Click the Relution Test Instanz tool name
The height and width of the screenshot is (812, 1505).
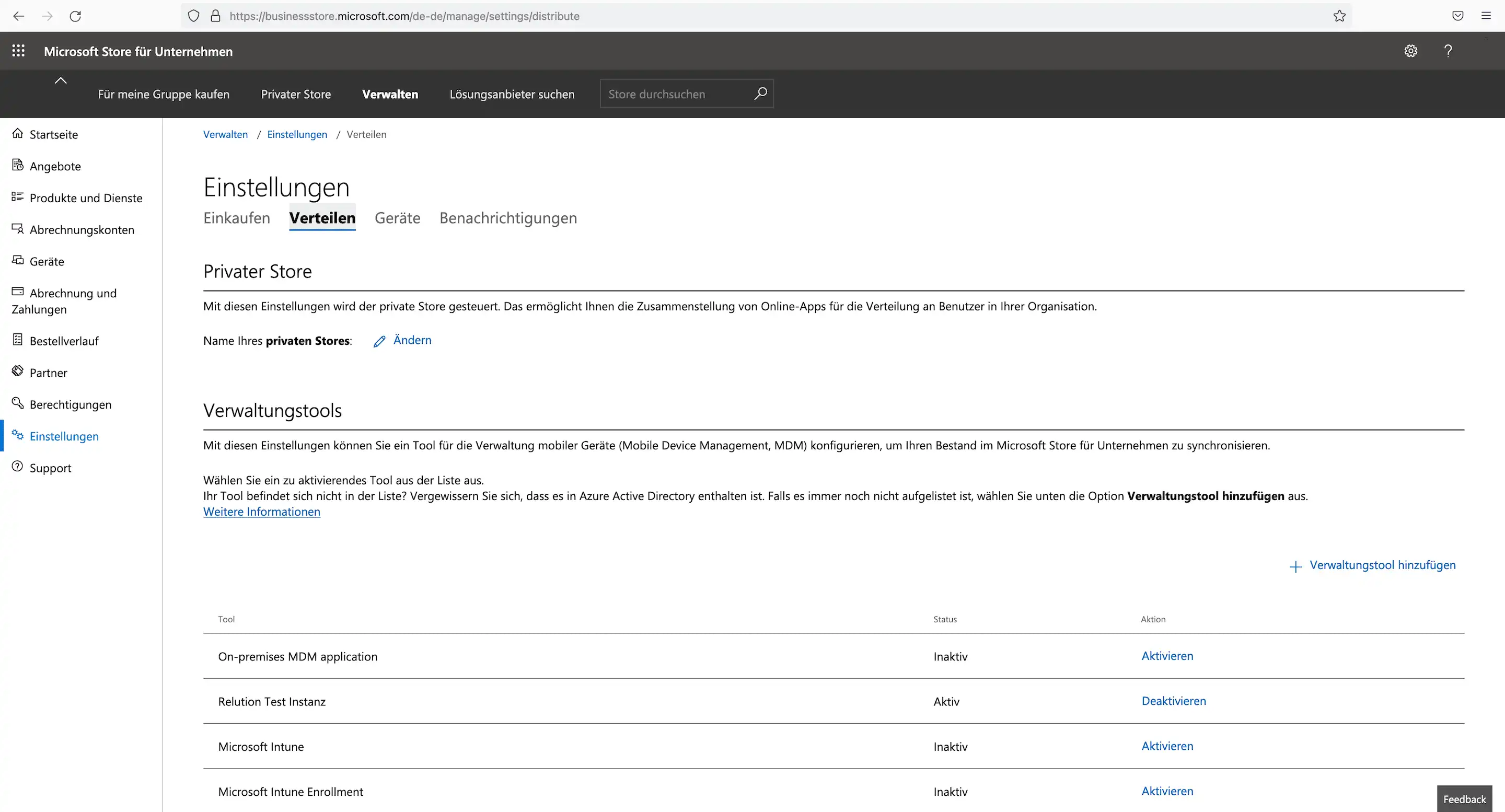pos(272,702)
